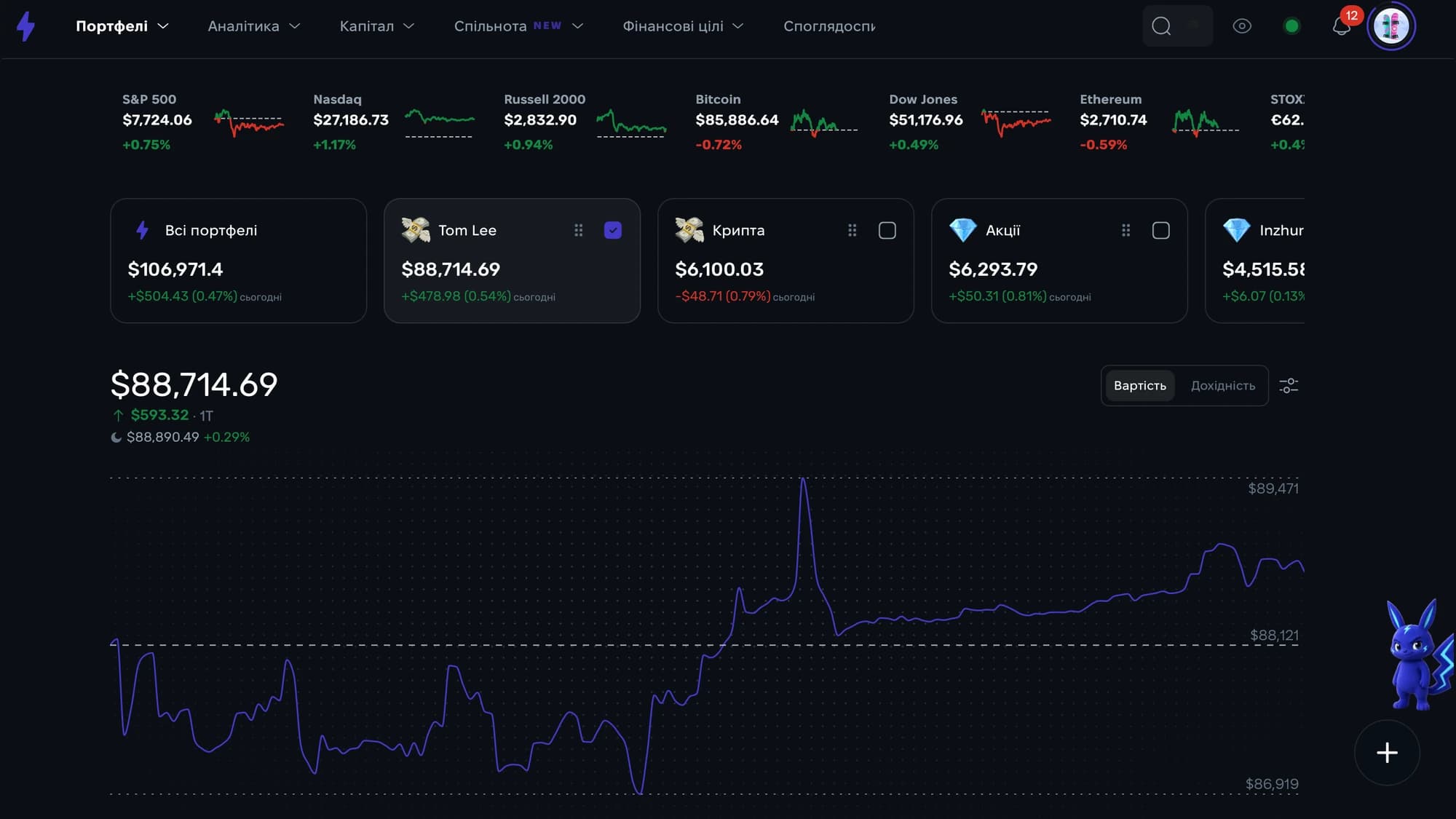Click the chart peak near $89,471

[x=803, y=479]
